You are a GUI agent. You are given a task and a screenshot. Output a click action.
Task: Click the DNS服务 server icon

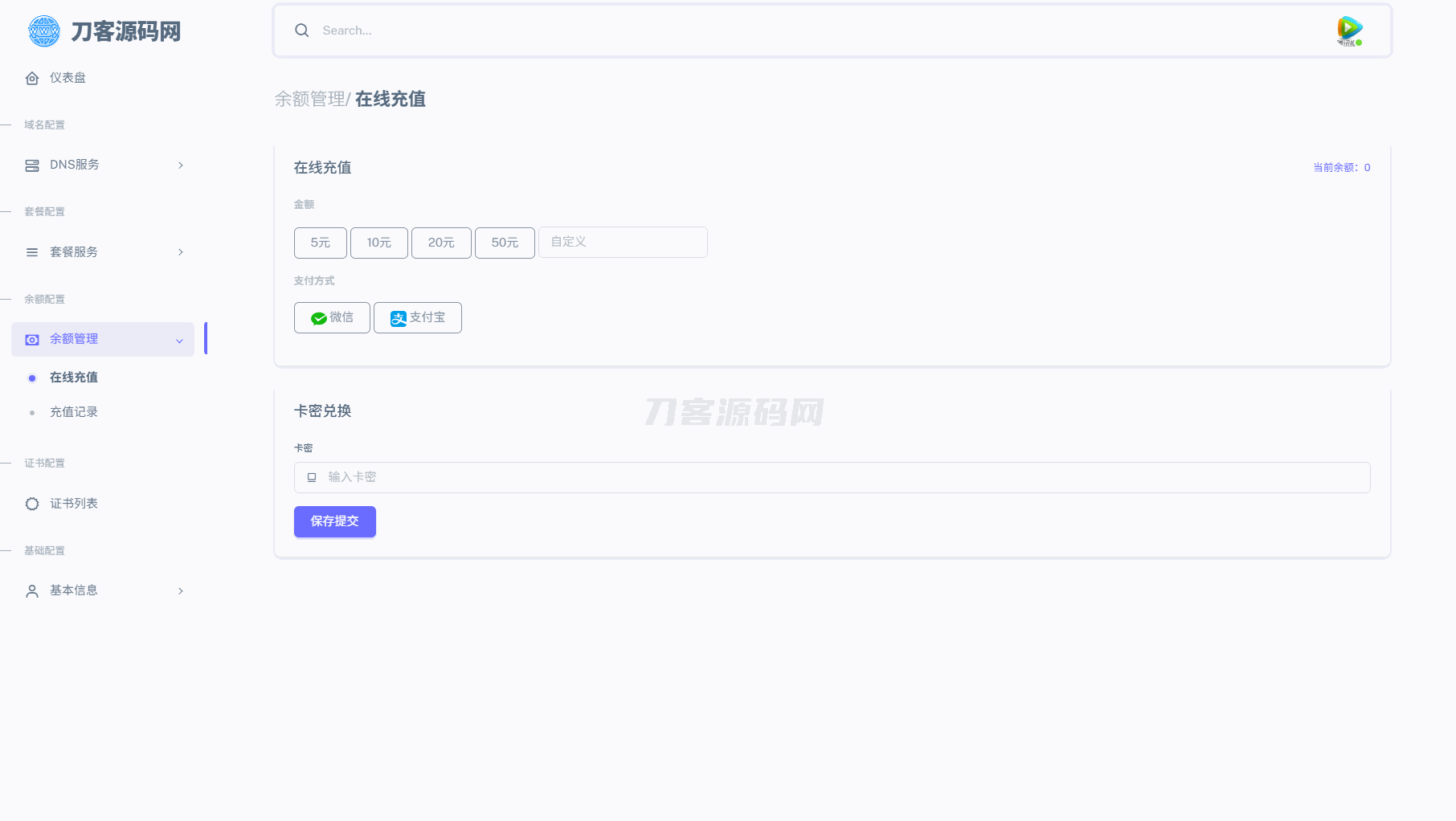click(x=32, y=165)
